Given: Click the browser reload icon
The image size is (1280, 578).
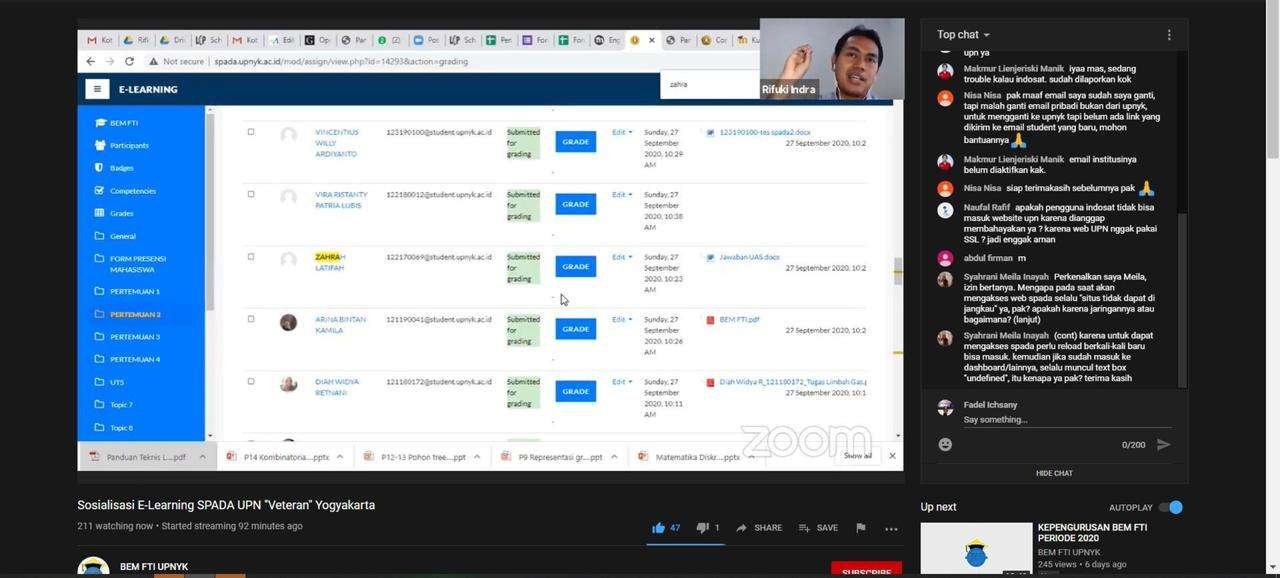Looking at the screenshot, I should click(x=129, y=61).
